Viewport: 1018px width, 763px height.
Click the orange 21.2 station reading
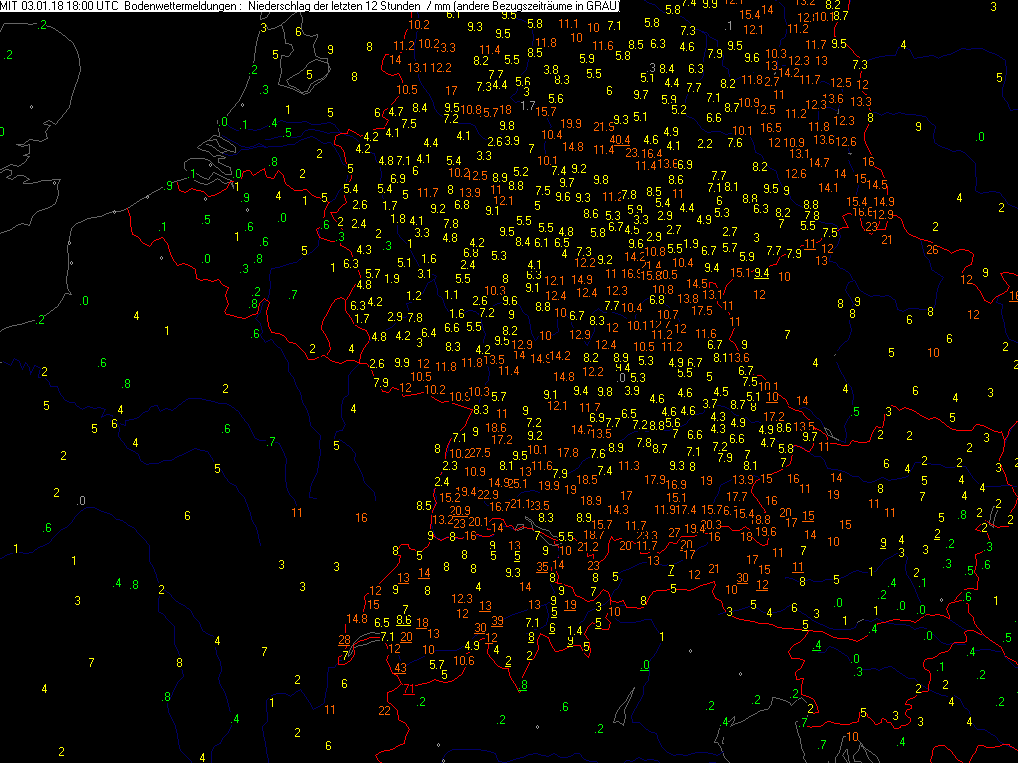pyautogui.click(x=588, y=547)
